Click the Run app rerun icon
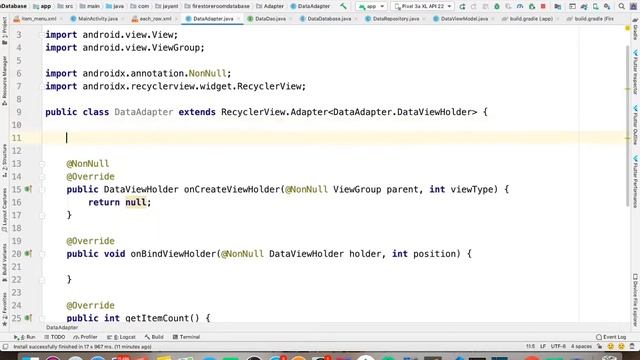 [462, 7]
